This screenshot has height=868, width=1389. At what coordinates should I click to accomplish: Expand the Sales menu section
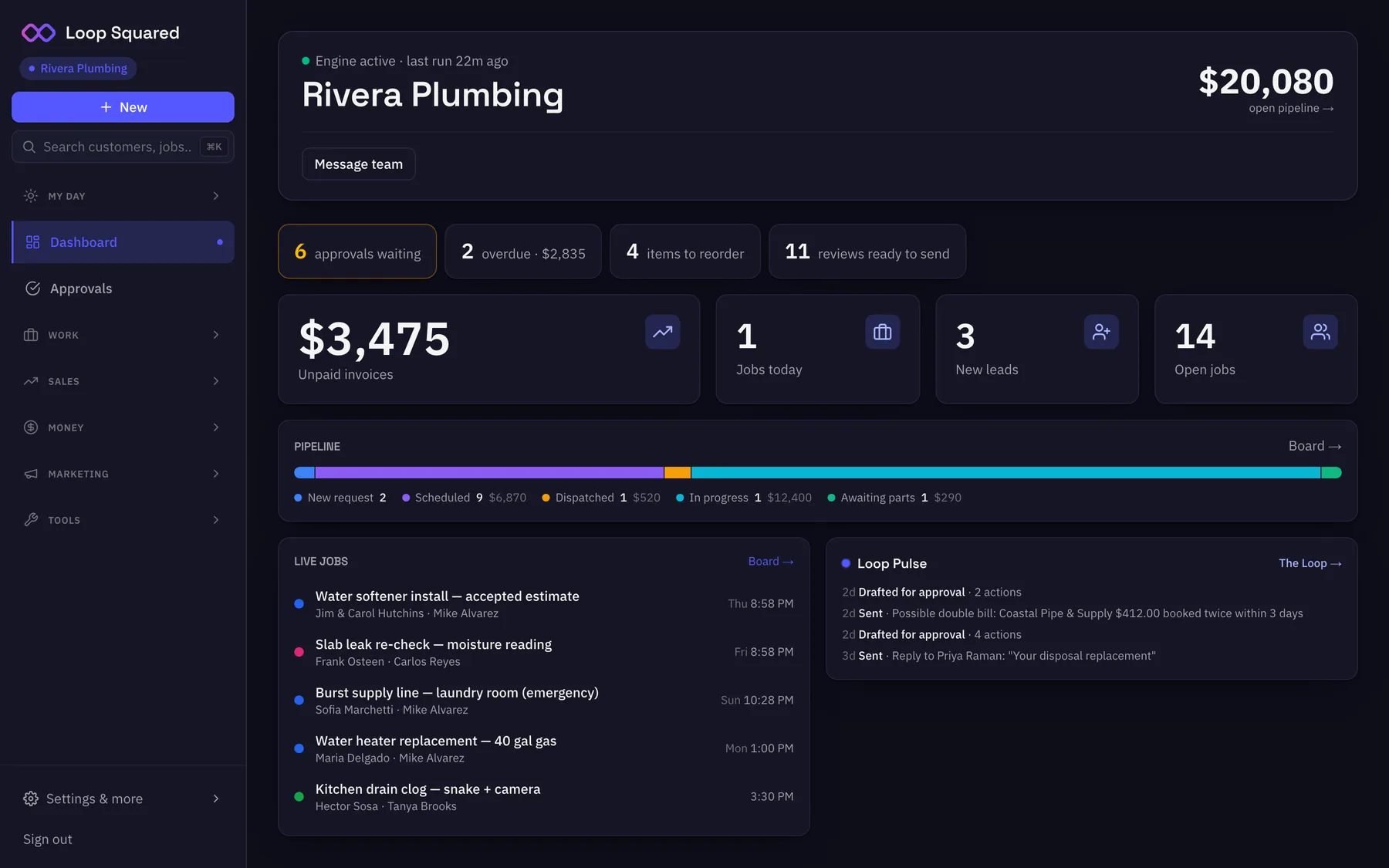click(123, 381)
